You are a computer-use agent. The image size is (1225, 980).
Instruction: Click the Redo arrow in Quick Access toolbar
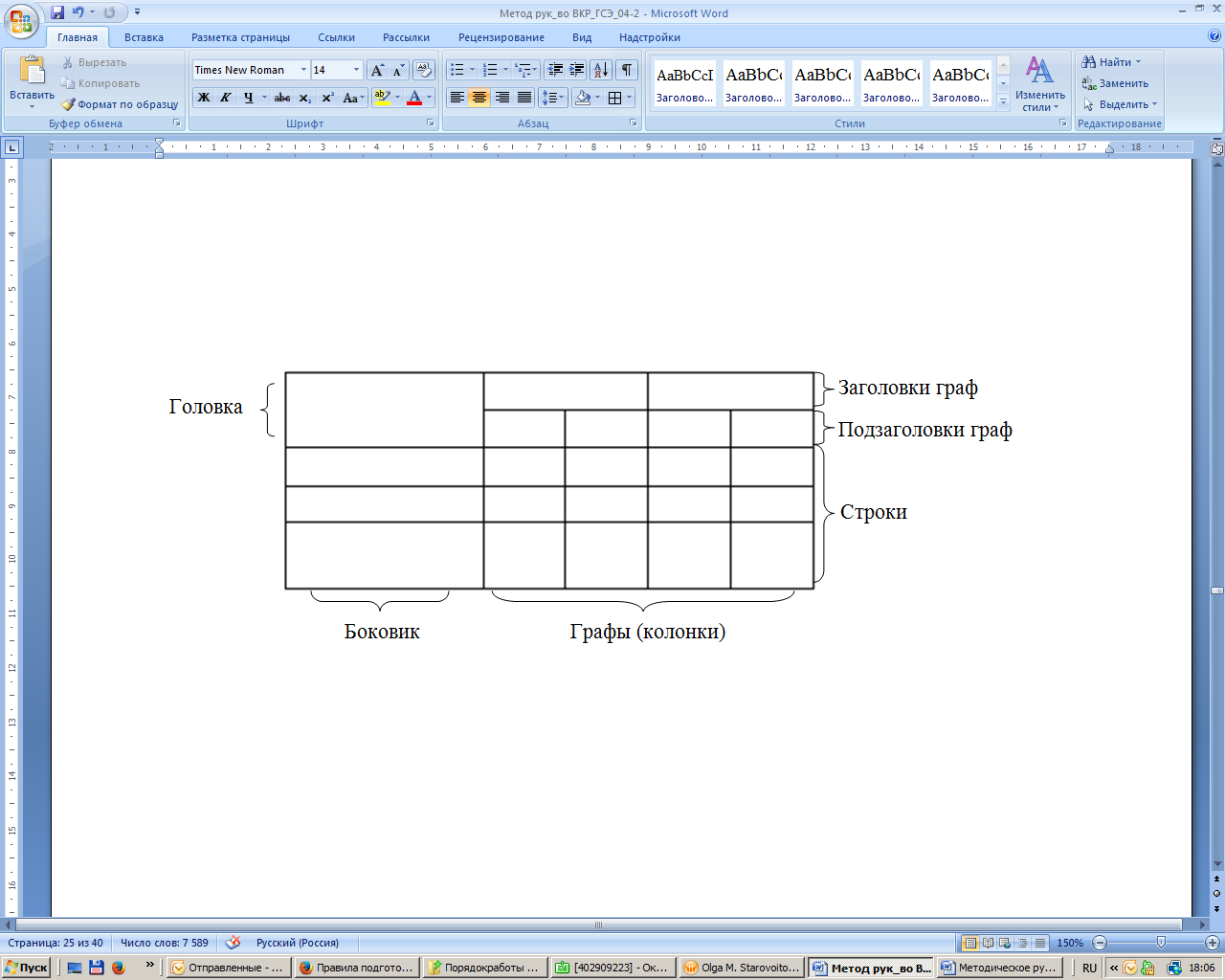[110, 12]
